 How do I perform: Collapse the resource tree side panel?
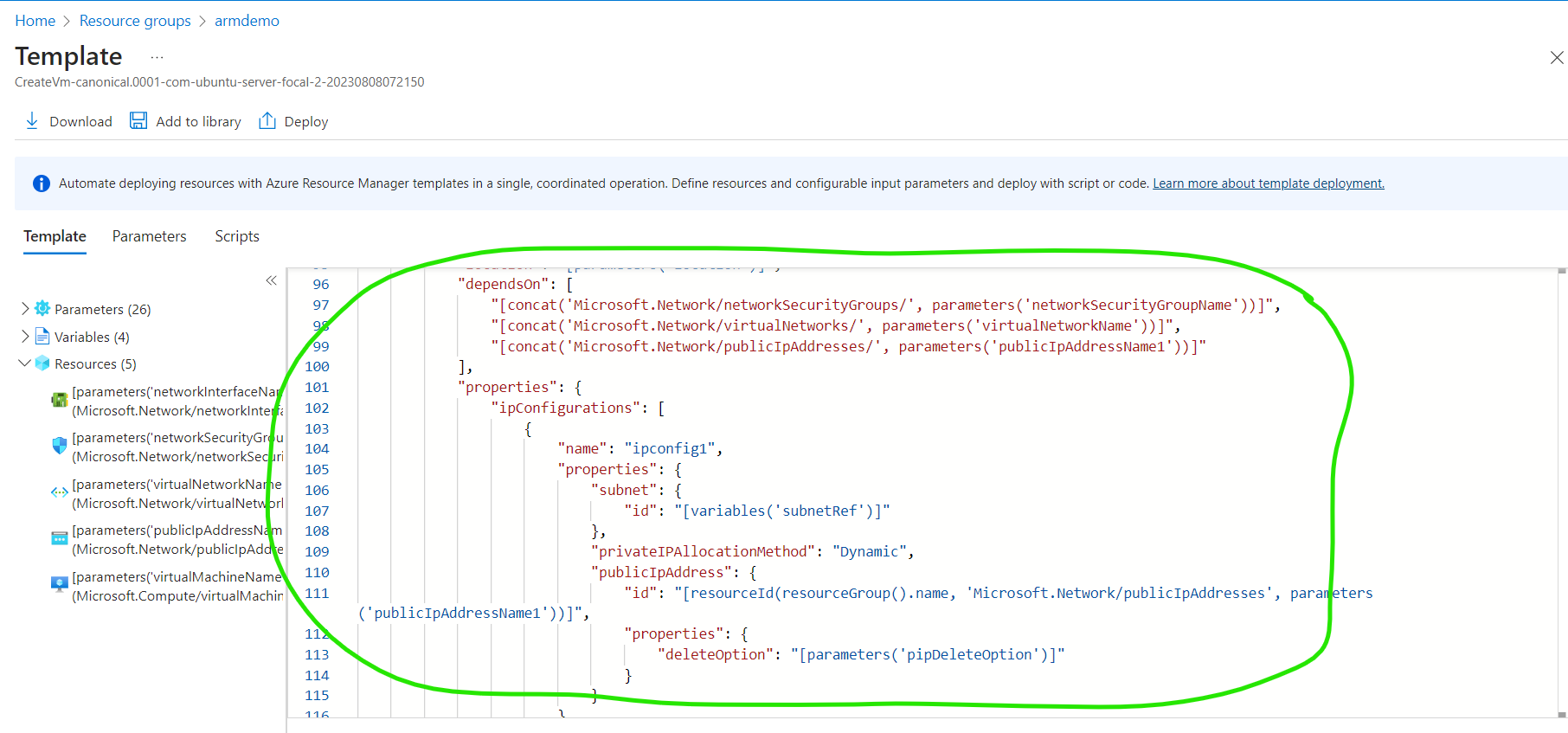tap(271, 280)
